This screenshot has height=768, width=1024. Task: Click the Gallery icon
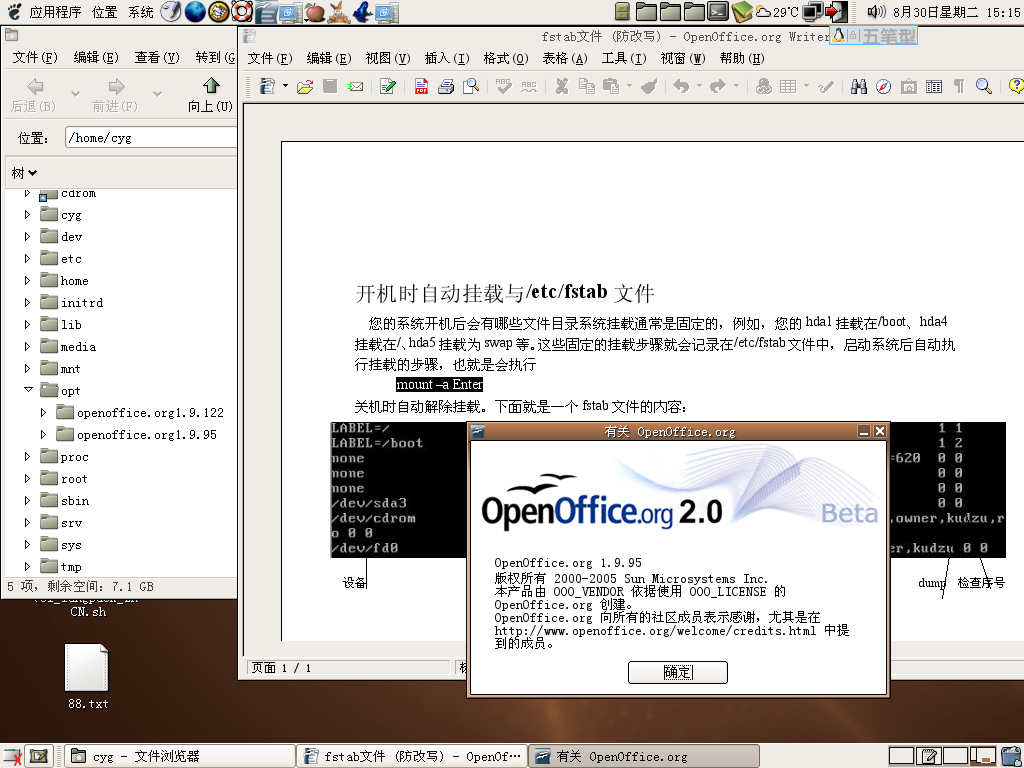pyautogui.click(x=908, y=86)
